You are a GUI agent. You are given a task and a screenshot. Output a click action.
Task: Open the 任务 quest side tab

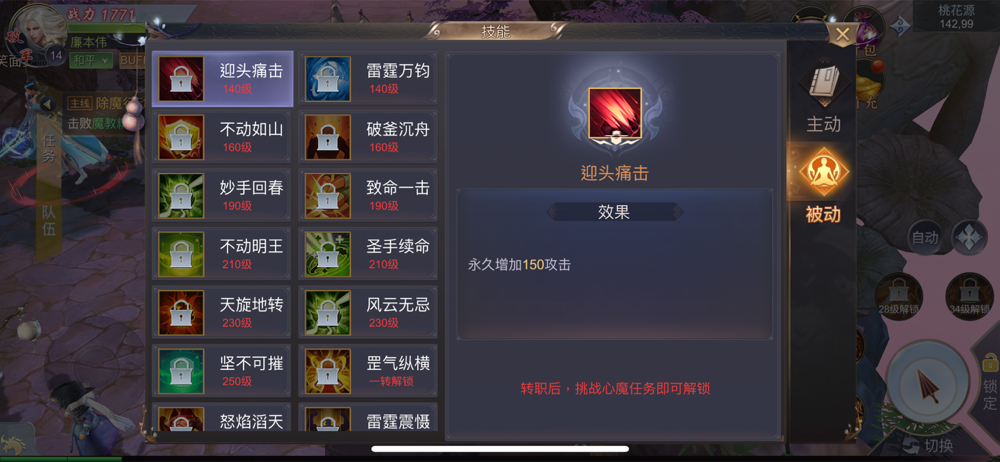[48, 148]
